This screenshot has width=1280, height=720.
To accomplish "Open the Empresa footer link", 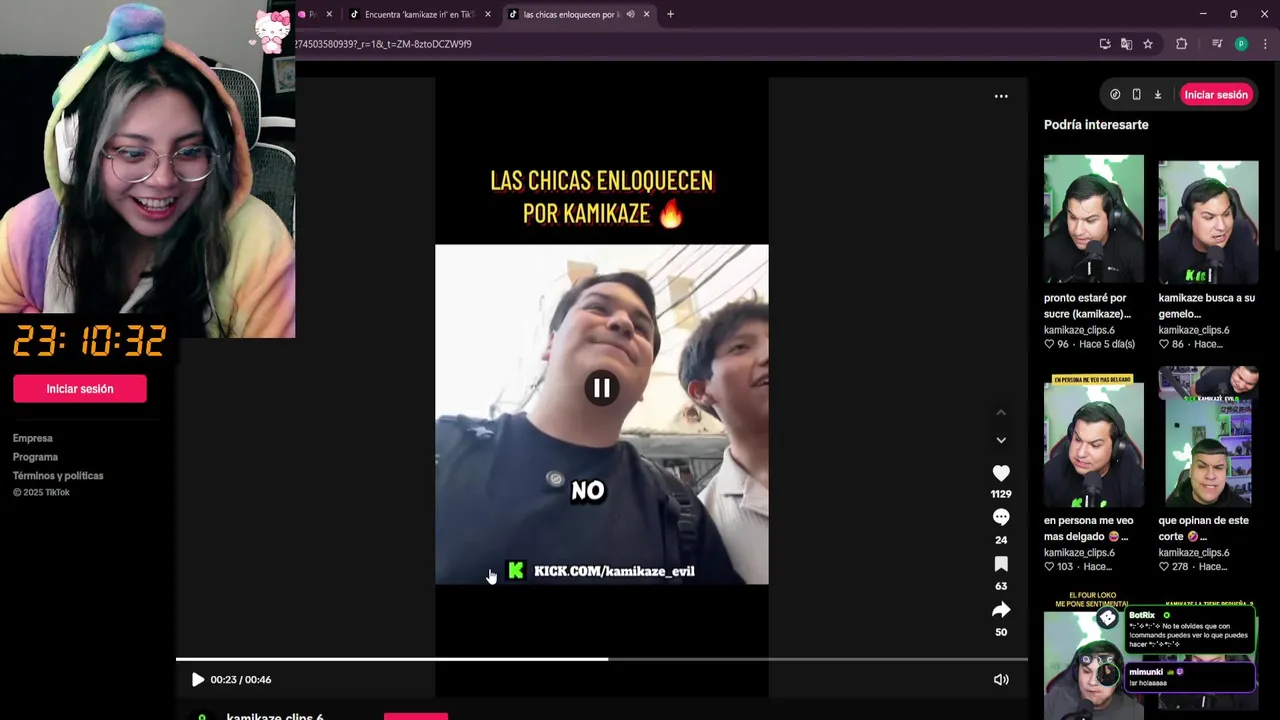I will coord(33,438).
